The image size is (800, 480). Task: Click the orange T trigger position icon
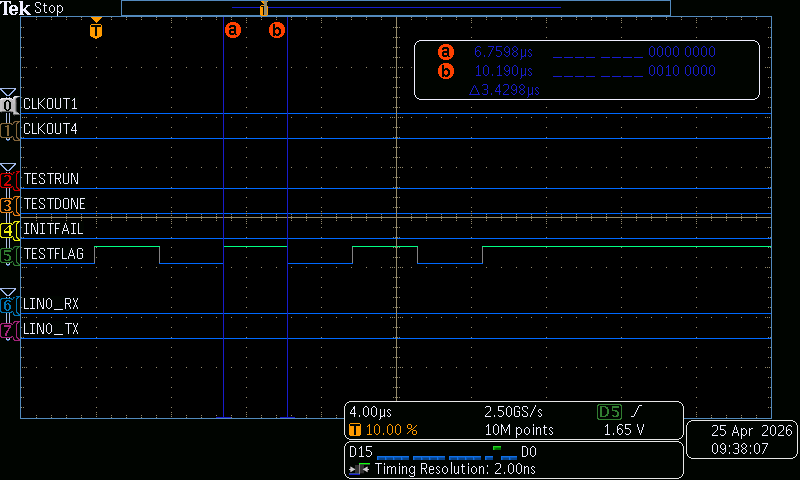pos(355,430)
